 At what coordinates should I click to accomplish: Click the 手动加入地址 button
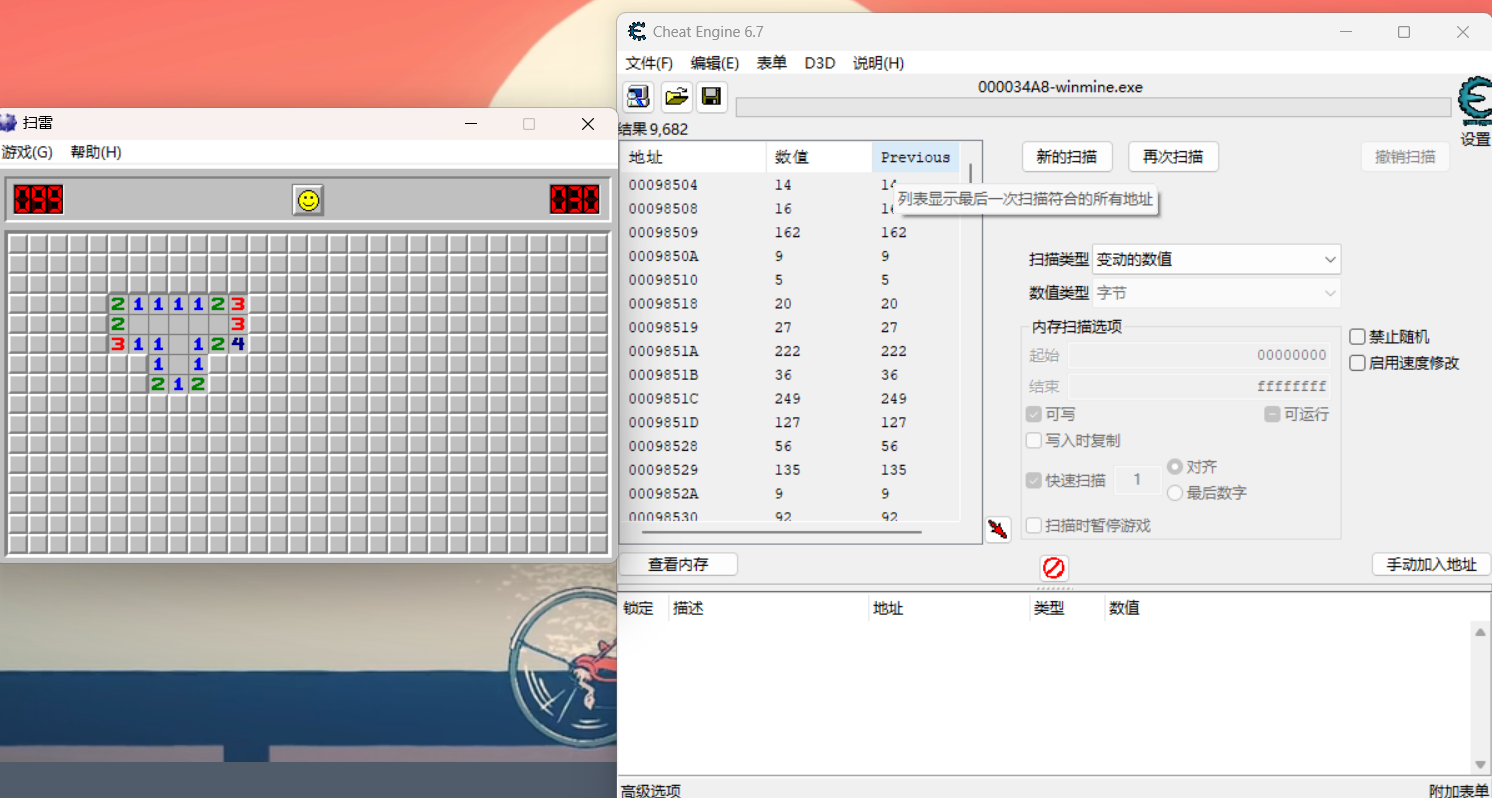[x=1431, y=564]
